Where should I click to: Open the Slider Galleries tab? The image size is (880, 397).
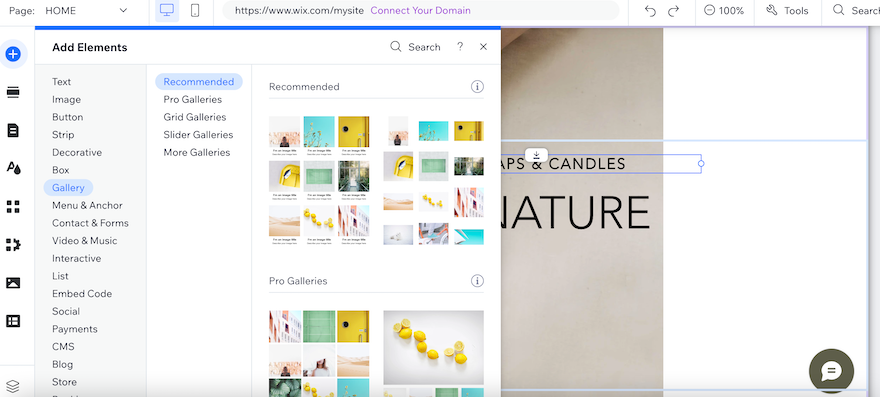(198, 135)
